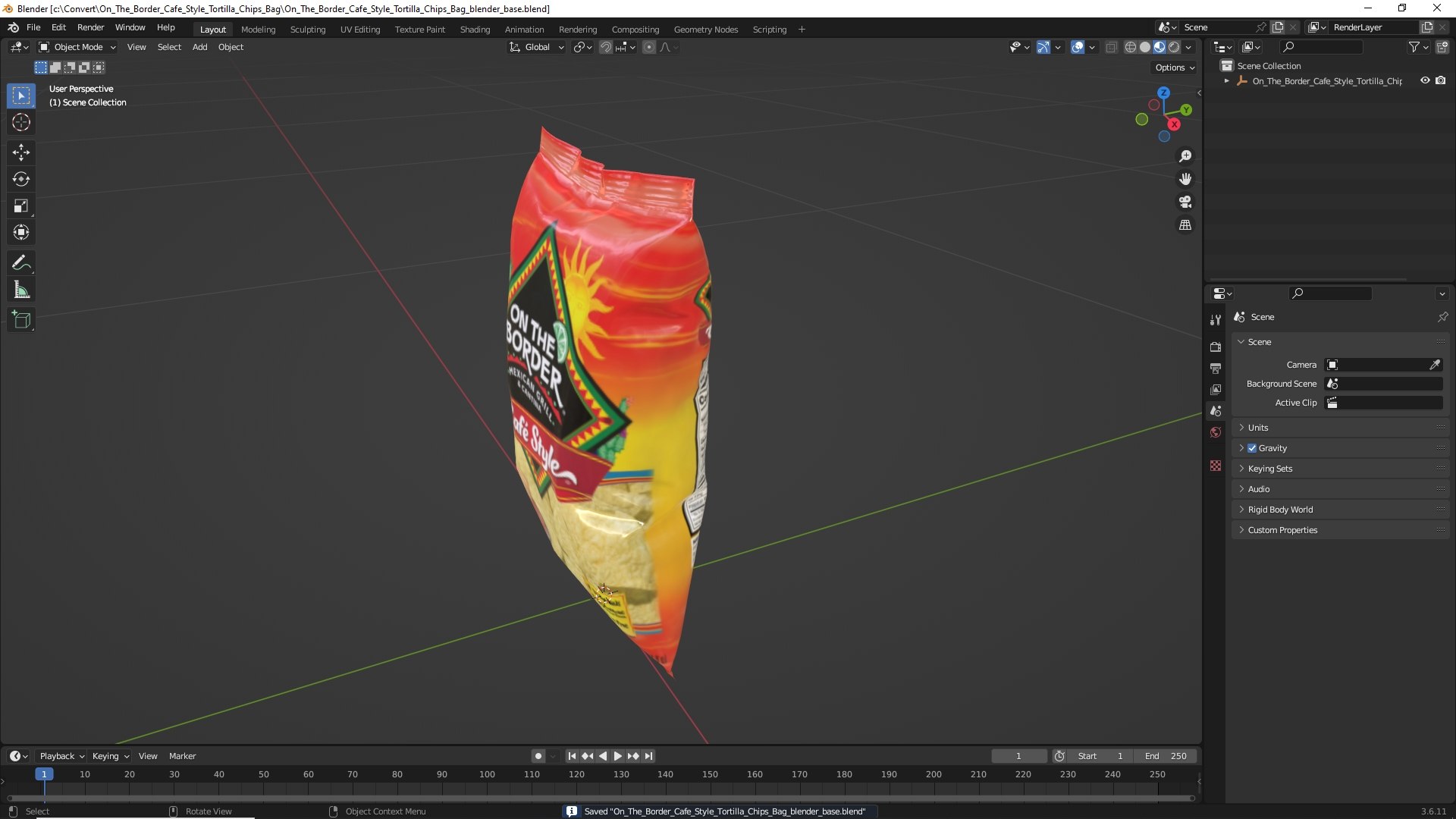
Task: Click the zoom view magnifier icon
Action: click(1185, 156)
